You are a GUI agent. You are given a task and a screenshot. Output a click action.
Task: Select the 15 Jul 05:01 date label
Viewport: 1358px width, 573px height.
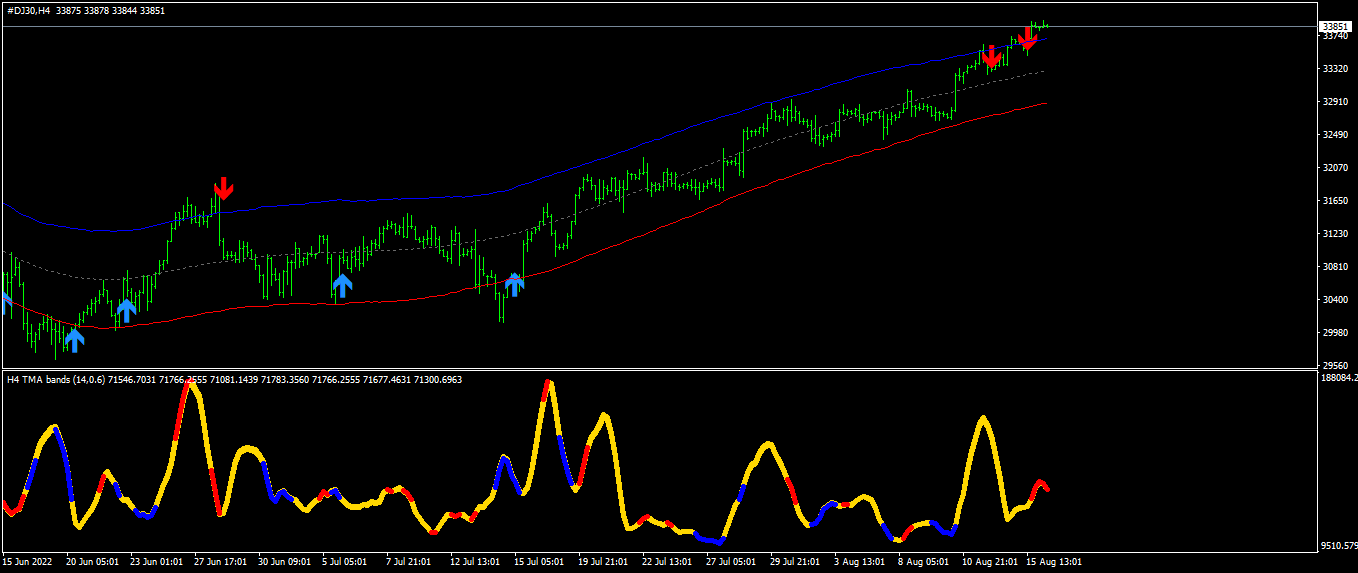pyautogui.click(x=538, y=562)
